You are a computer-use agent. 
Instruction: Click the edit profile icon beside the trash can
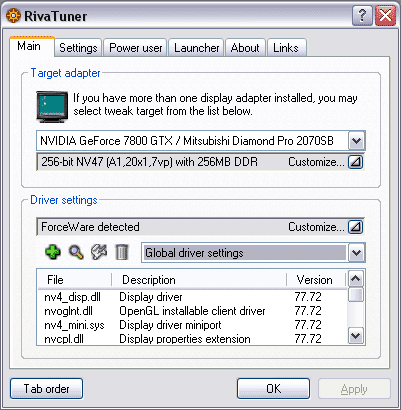pyautogui.click(x=99, y=252)
